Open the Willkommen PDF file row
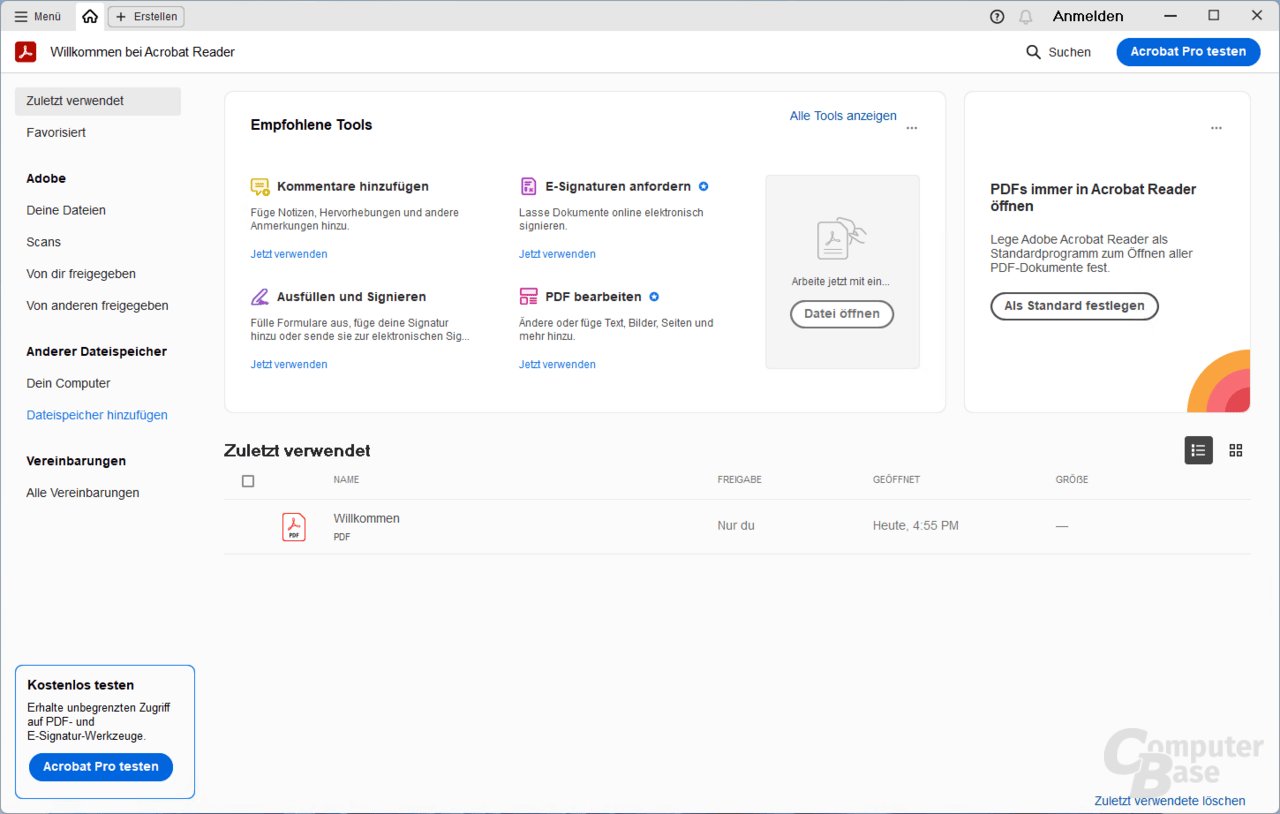 [366, 526]
